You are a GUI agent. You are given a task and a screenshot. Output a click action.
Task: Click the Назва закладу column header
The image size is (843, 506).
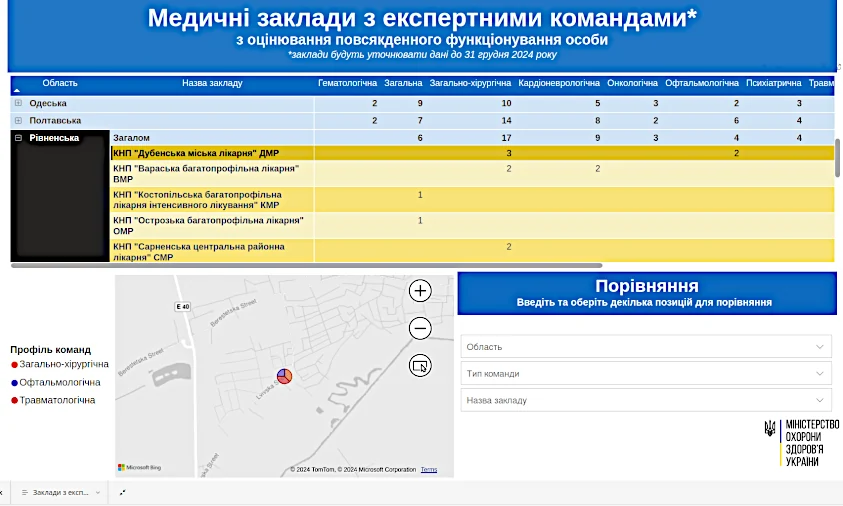(x=212, y=83)
